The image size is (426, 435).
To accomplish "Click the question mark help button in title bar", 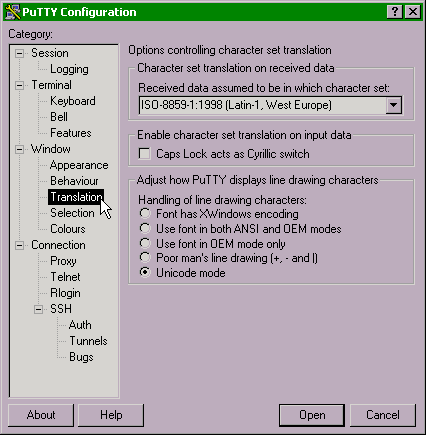I will click(x=395, y=12).
